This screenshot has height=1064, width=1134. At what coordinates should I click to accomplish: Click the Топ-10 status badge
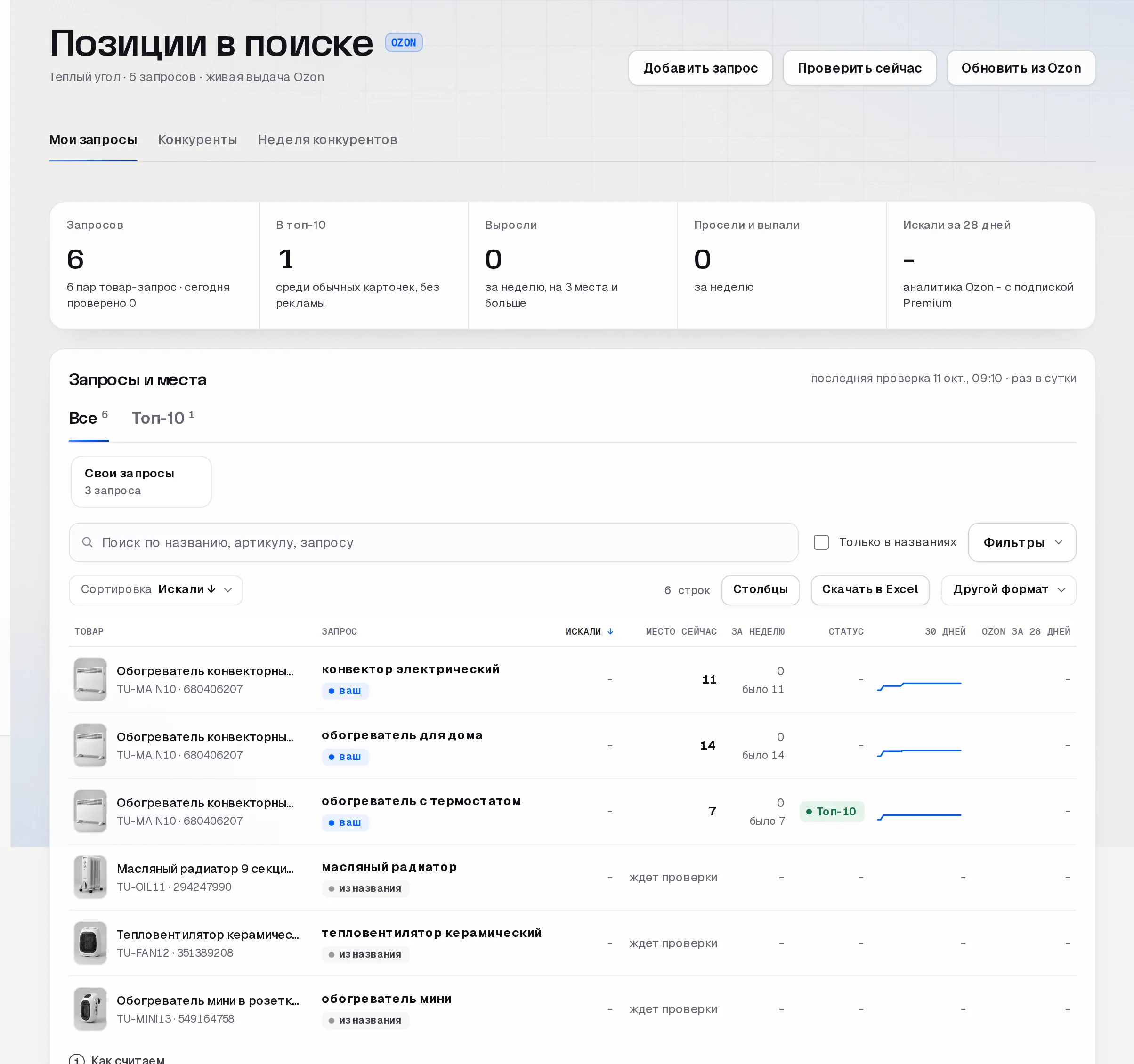point(832,811)
